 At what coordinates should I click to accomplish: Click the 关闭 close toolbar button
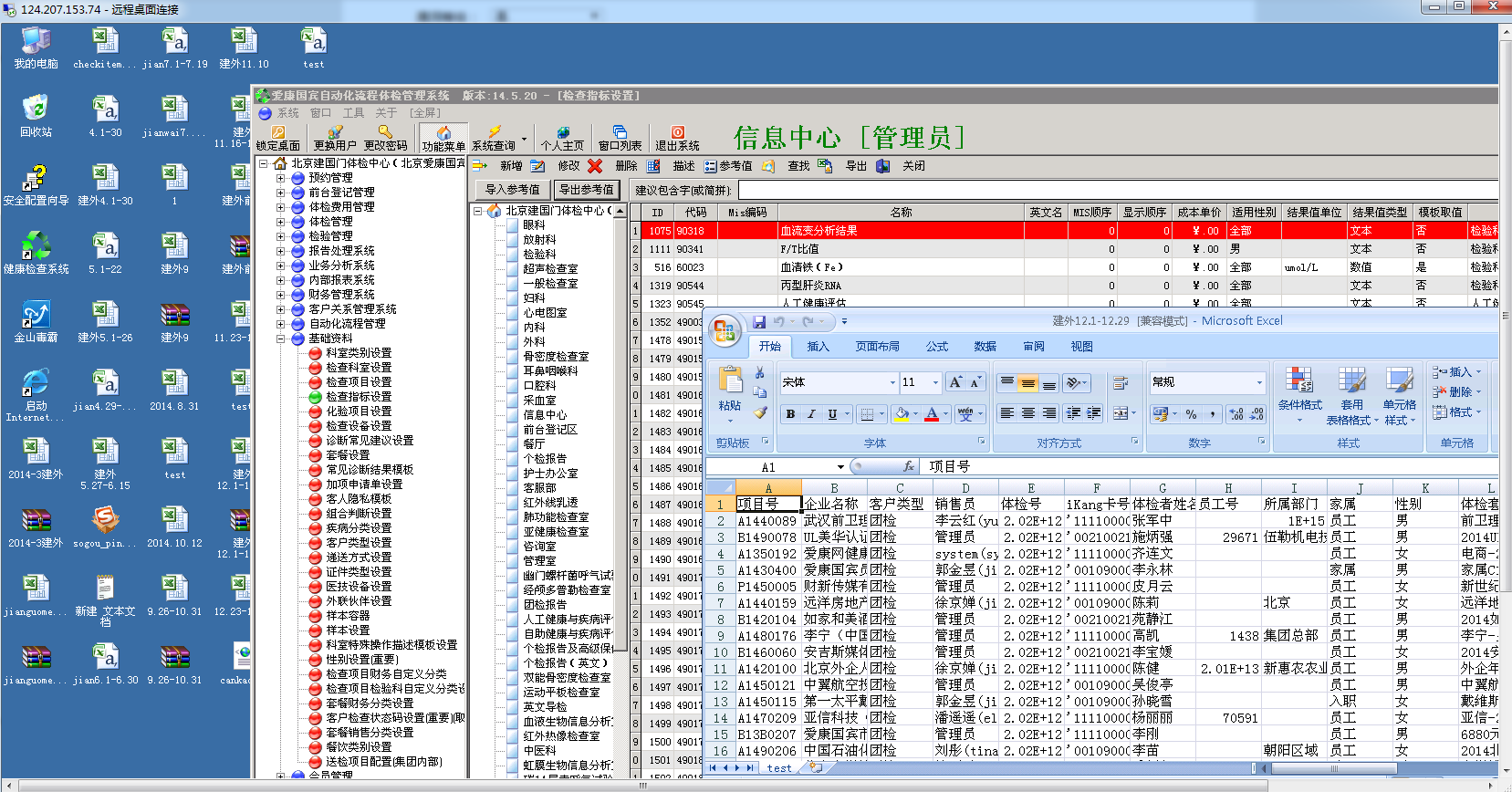(x=901, y=166)
